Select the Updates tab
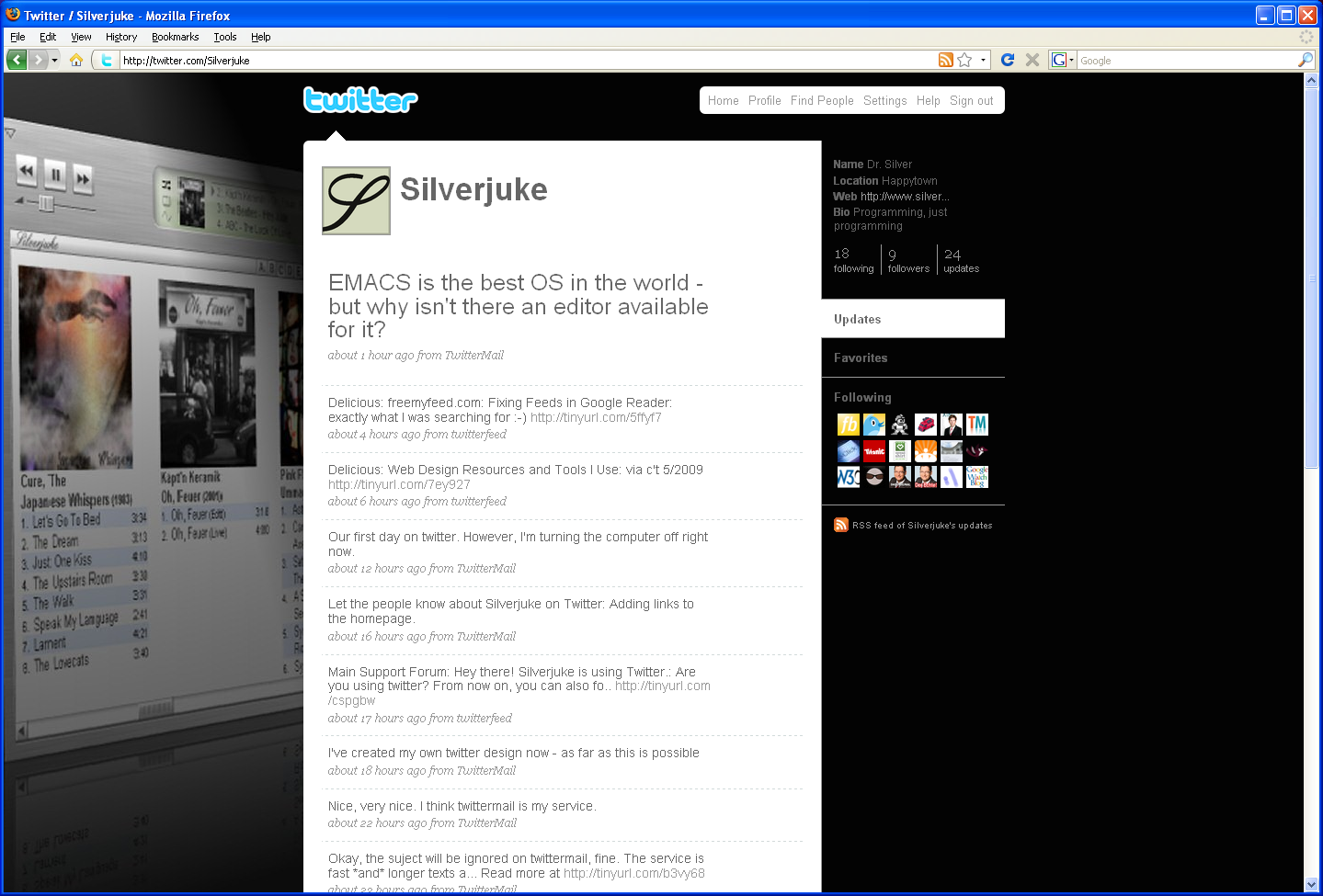The width and height of the screenshot is (1323, 896). 857,319
